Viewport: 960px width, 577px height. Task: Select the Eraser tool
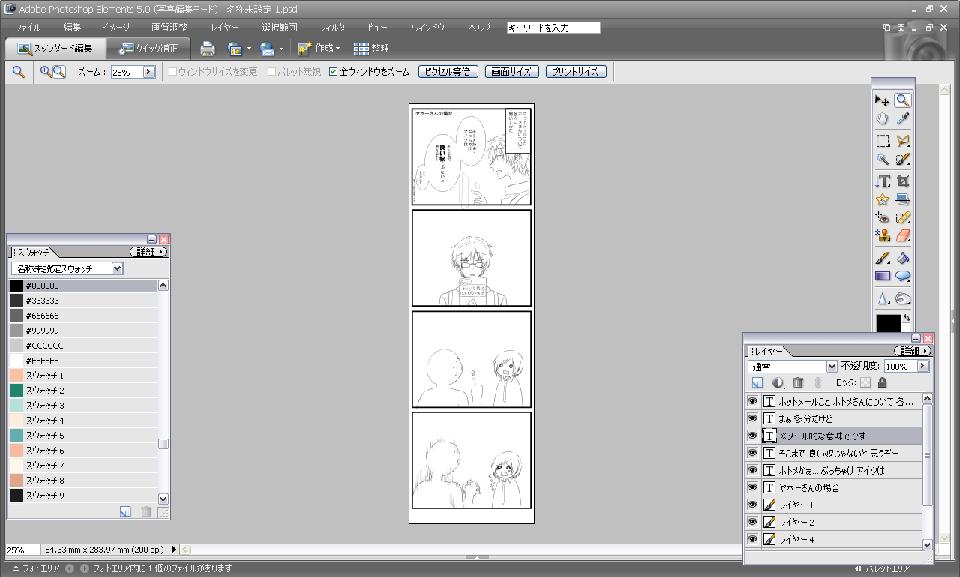coord(902,236)
